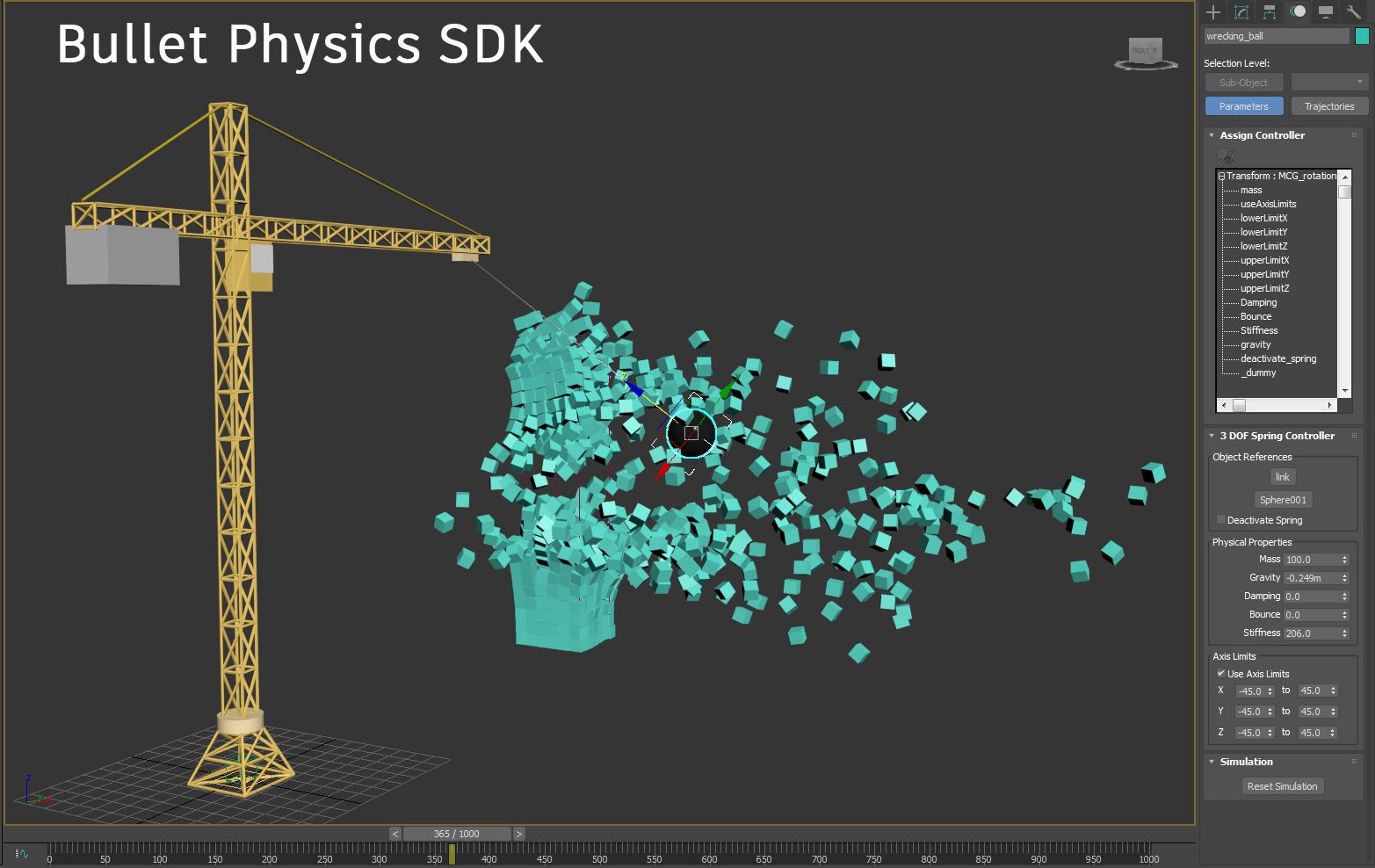1375x868 pixels.
Task: Click the controller list scroll-up arrow
Action: pos(1344,177)
